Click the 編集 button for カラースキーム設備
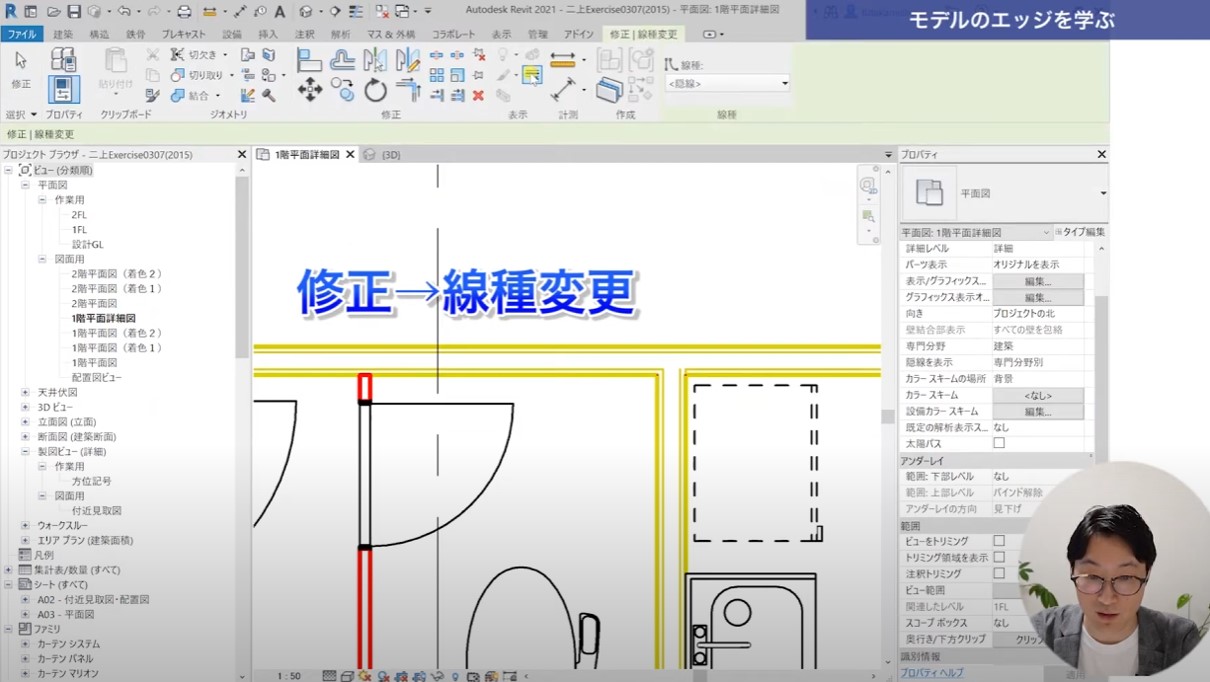This screenshot has width=1210, height=682. point(1037,411)
